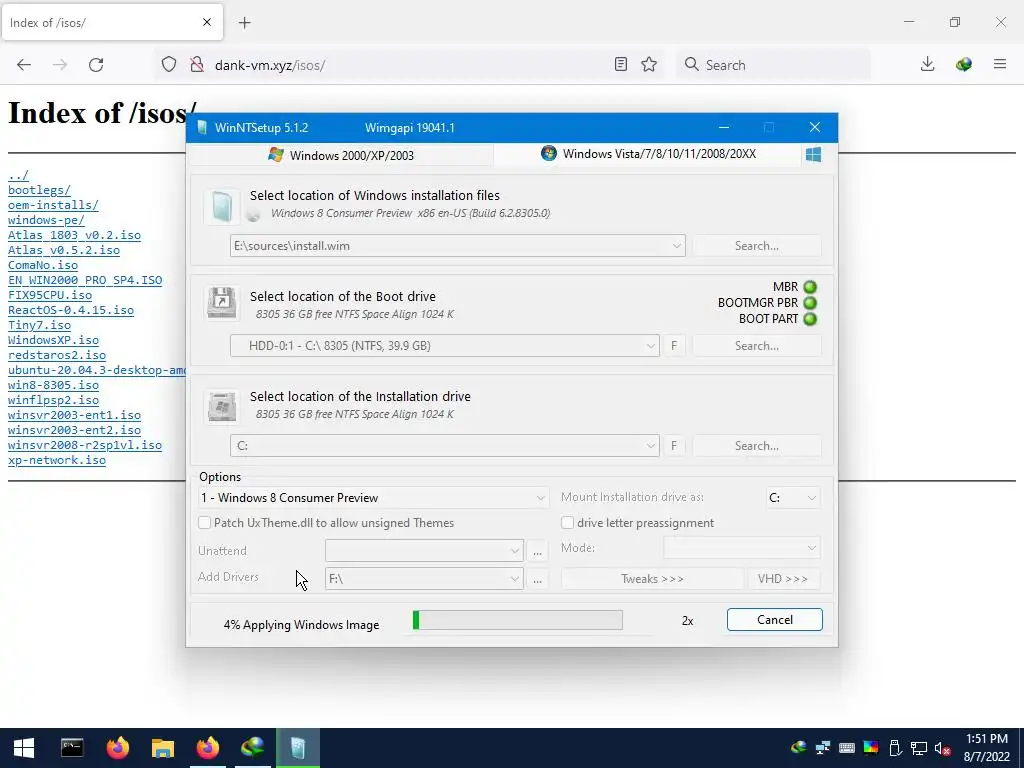
Task: Click the tracking protection shield icon
Action: 169,65
